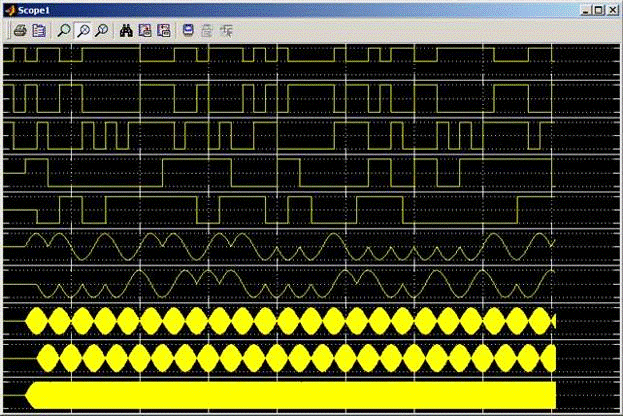Click the Print icon in the toolbar
This screenshot has width=623, height=416.
point(20,30)
